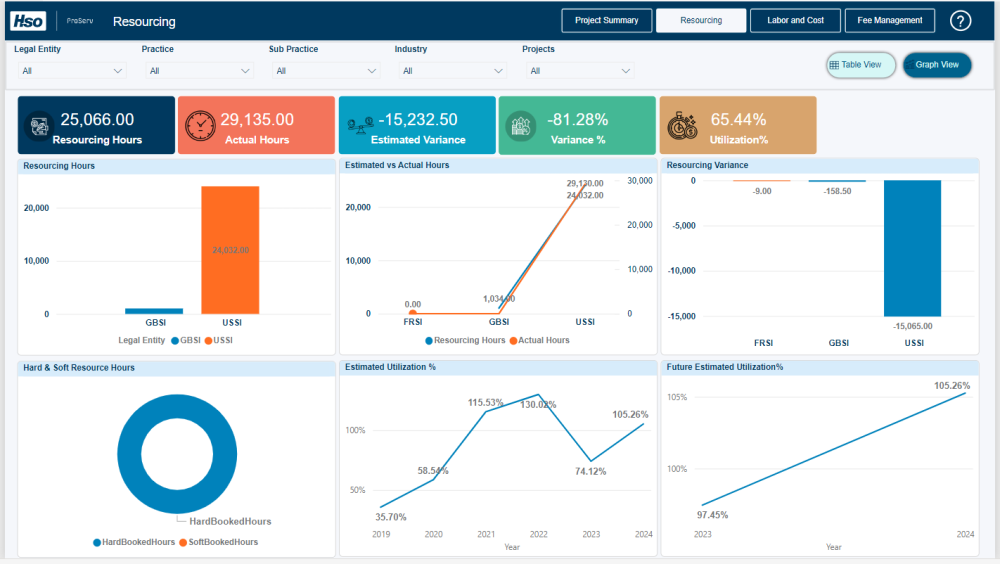
Task: Click the 0.00 FRSI data label
Action: coord(413,304)
